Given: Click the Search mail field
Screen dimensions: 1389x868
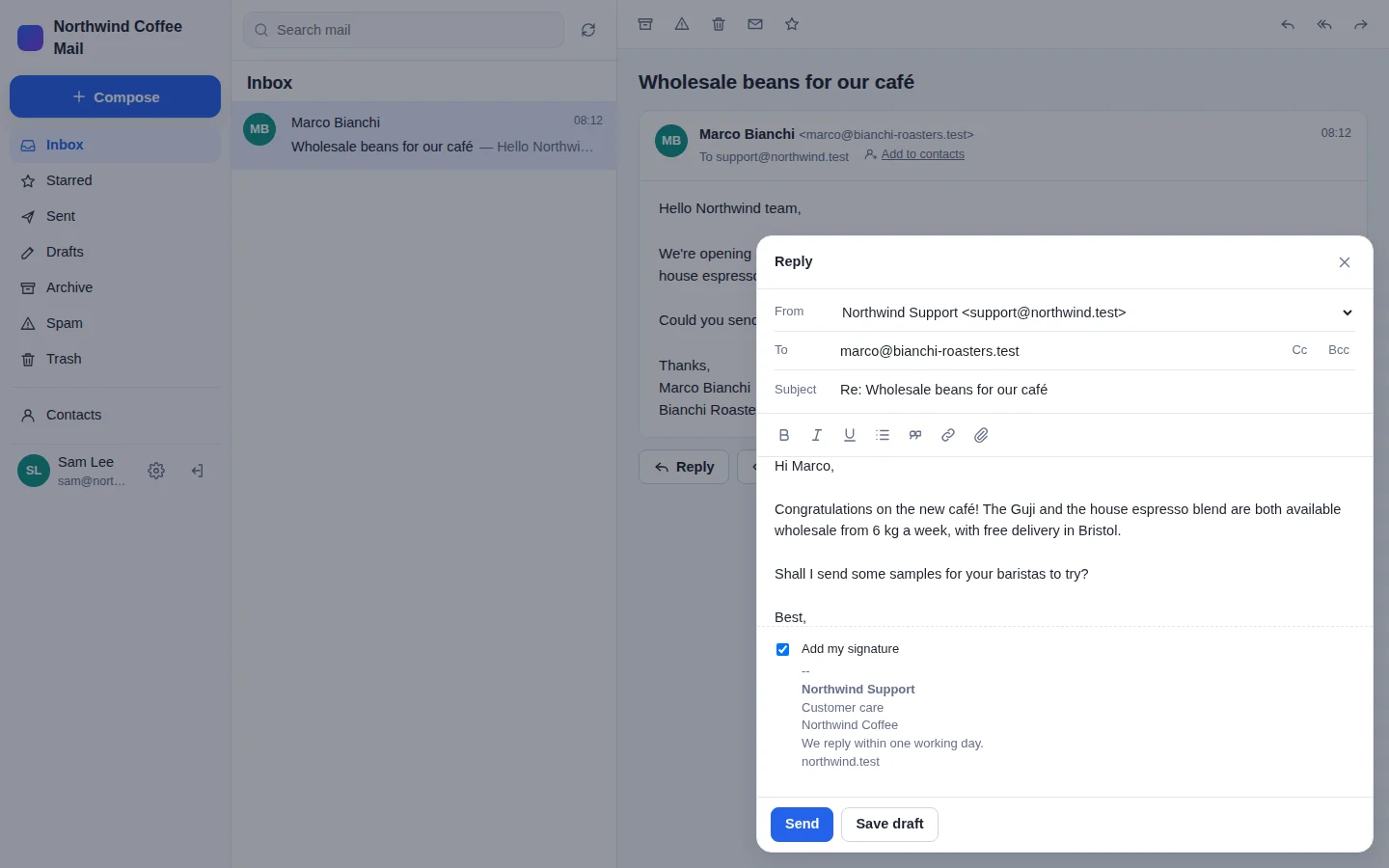Looking at the screenshot, I should pos(404,30).
